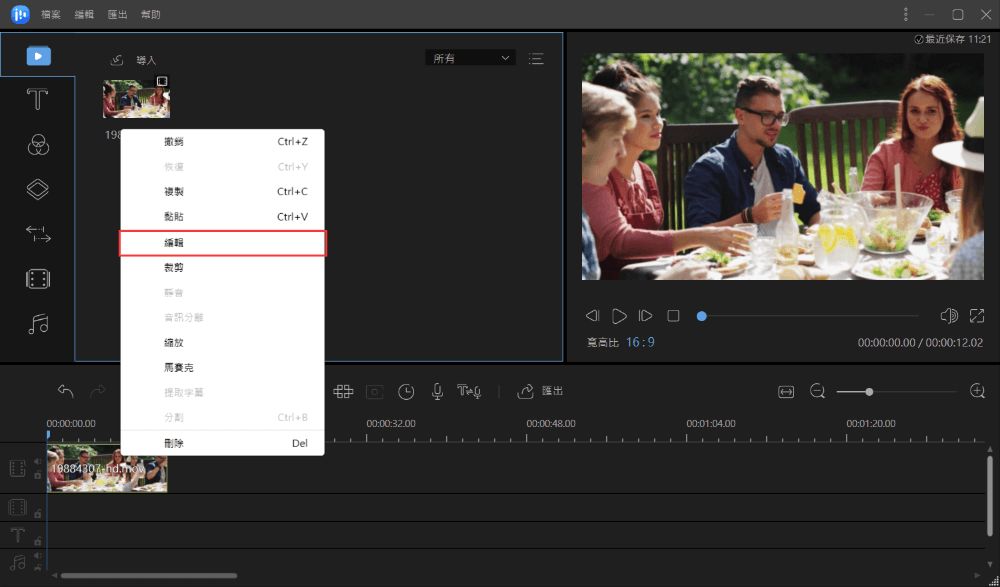Open the list view options menu
Viewport: 1000px width, 587px height.
536,59
